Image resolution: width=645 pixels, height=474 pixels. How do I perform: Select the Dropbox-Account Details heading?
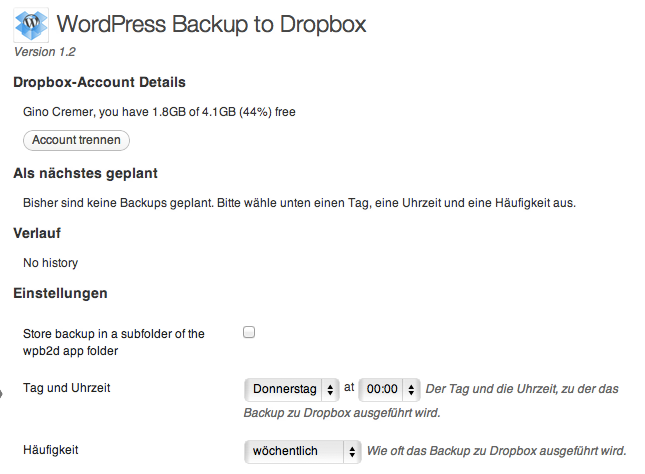(x=100, y=82)
